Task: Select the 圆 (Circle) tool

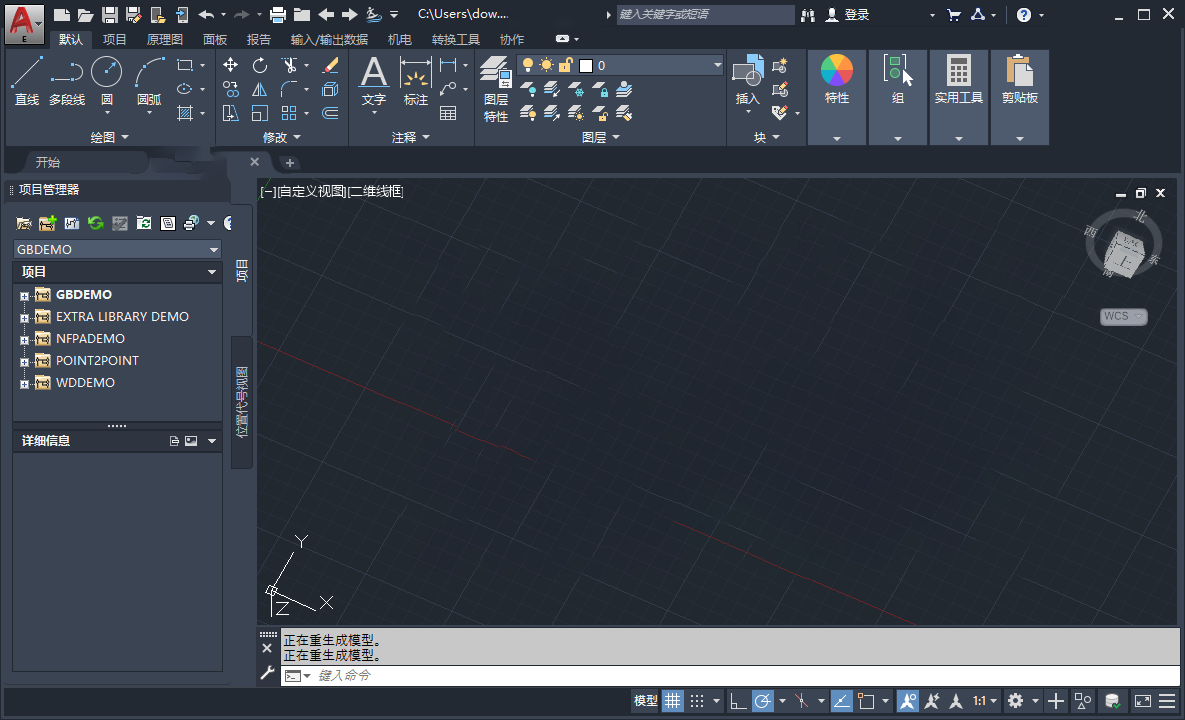Action: [x=107, y=82]
